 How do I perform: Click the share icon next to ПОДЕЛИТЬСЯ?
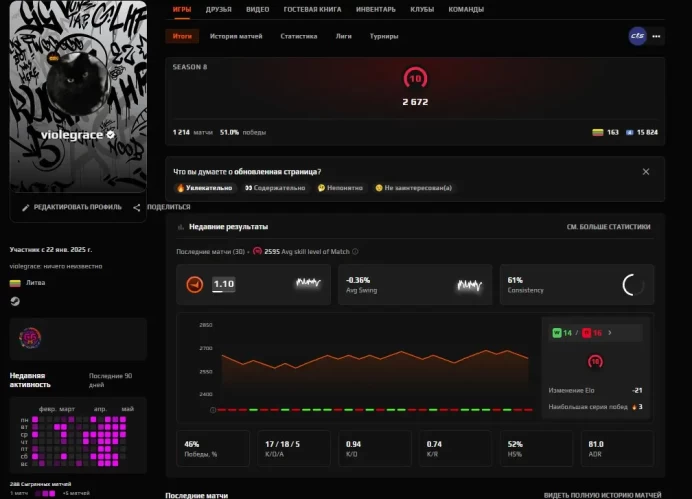(137, 207)
